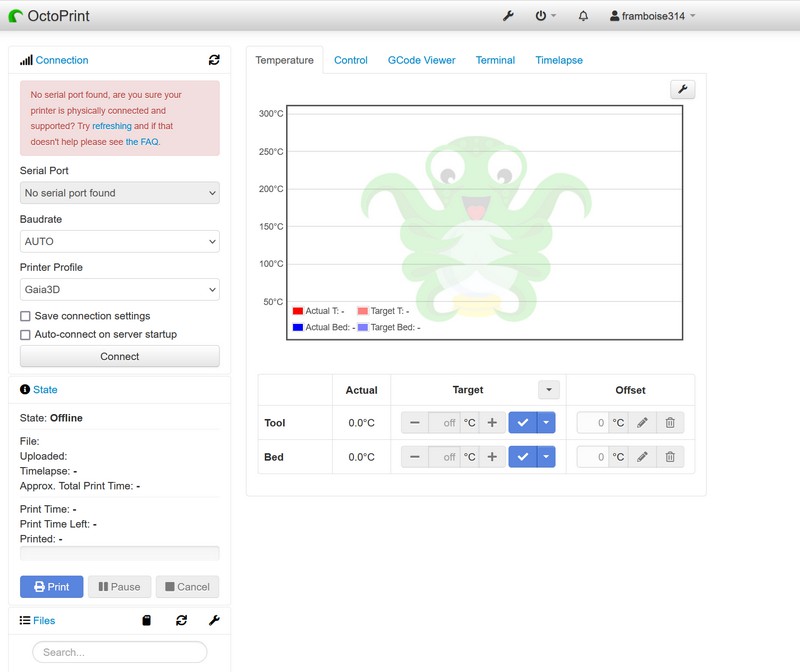800x672 pixels.
Task: Refresh the Connection serial ports
Action: click(214, 60)
